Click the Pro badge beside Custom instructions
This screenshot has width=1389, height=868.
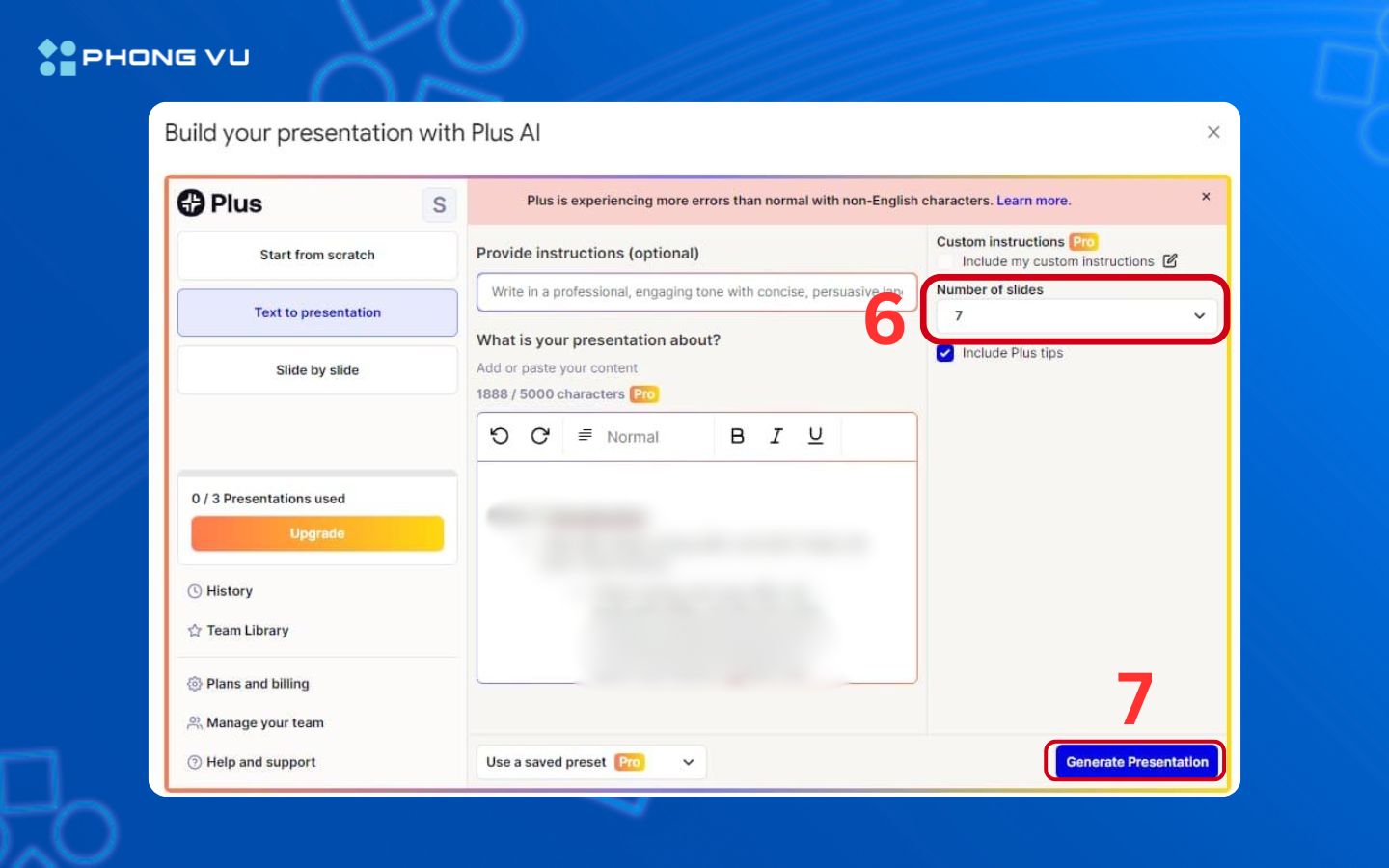click(x=1083, y=242)
